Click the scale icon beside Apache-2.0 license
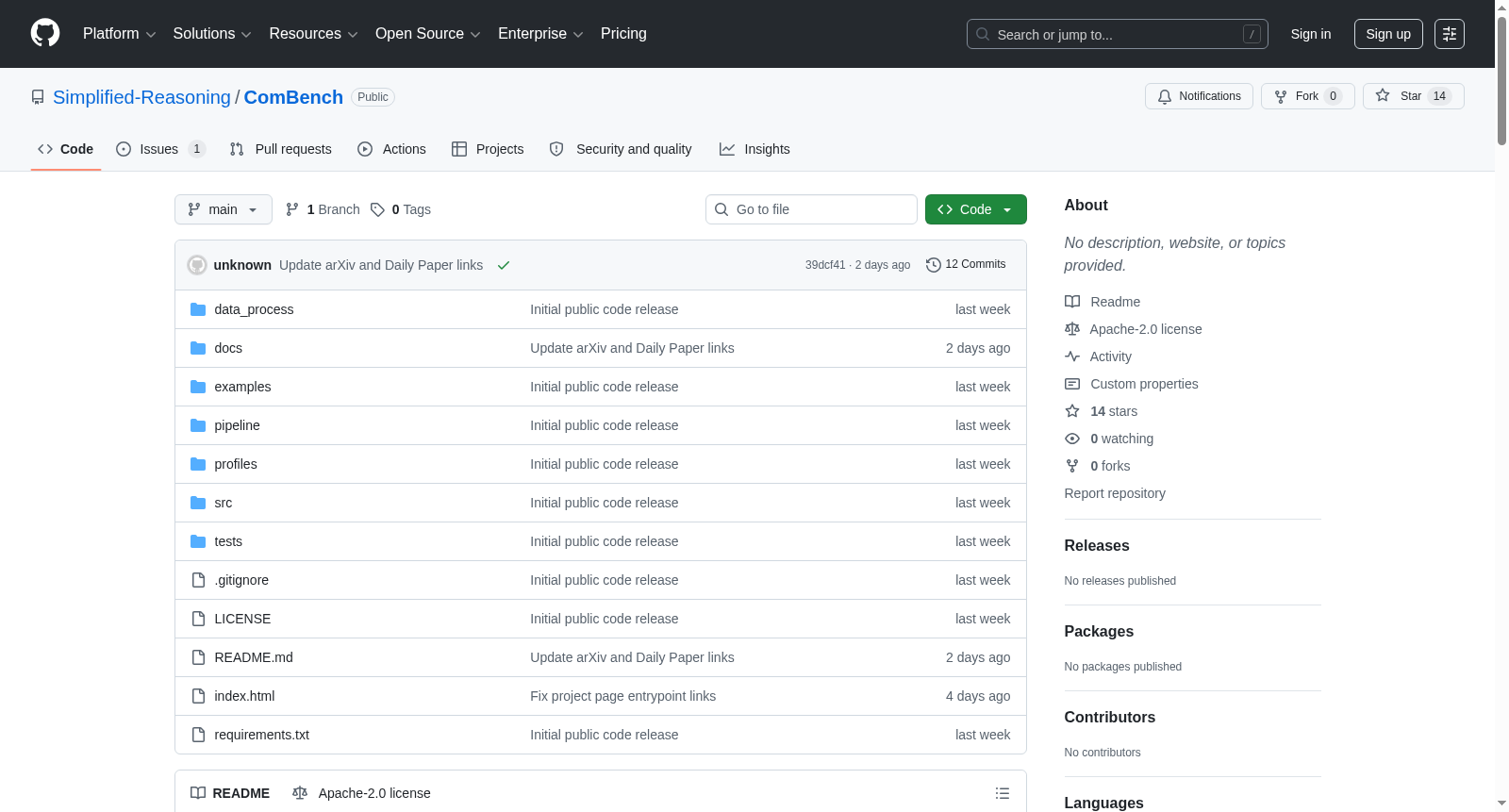This screenshot has height=812, width=1509. 1072,329
